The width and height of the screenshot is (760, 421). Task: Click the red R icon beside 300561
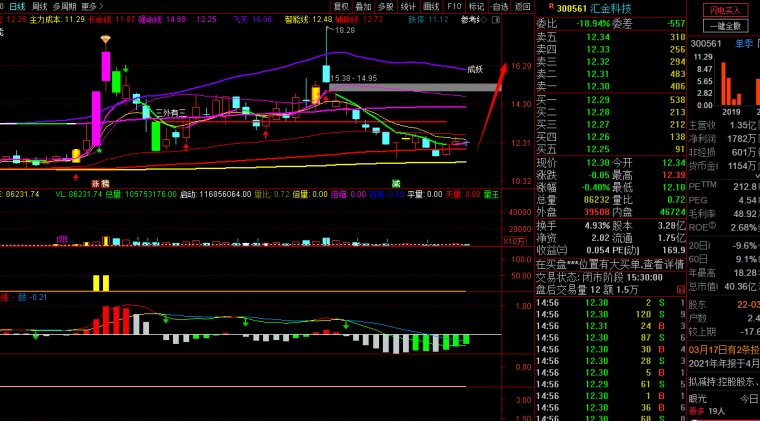pyautogui.click(x=550, y=7)
